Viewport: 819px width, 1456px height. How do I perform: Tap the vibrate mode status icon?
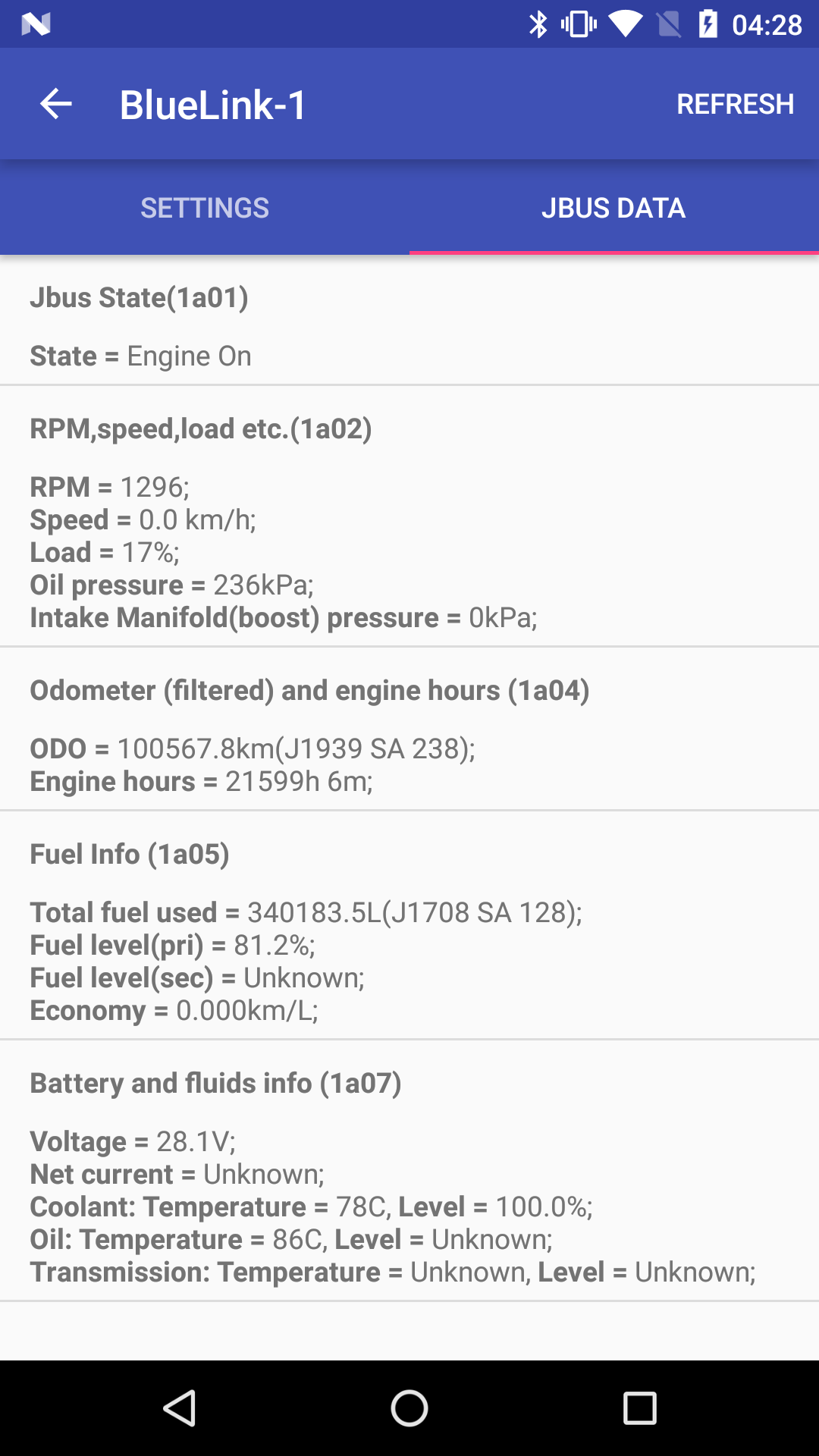pos(579,24)
